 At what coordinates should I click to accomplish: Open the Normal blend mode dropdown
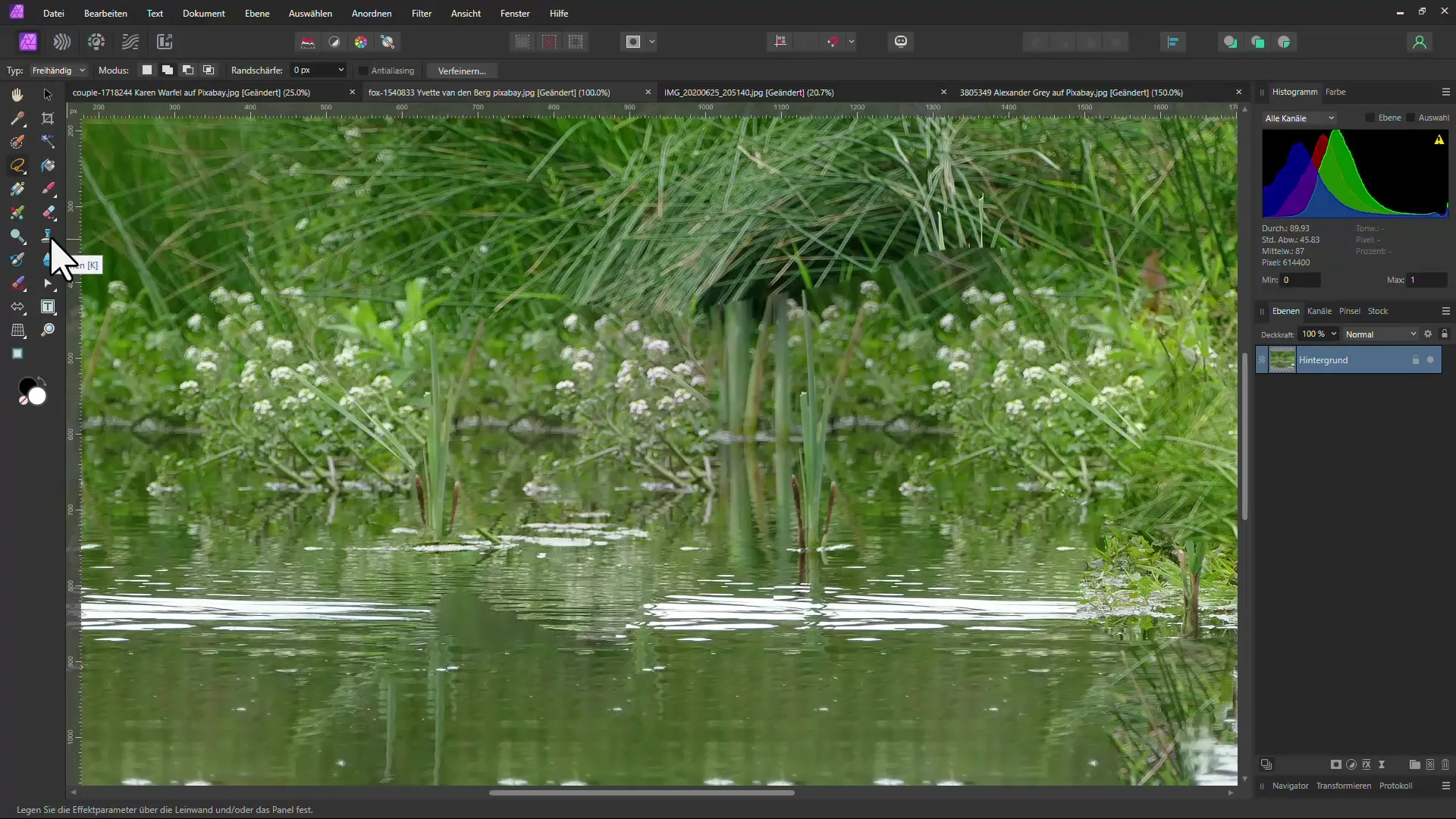(1380, 334)
